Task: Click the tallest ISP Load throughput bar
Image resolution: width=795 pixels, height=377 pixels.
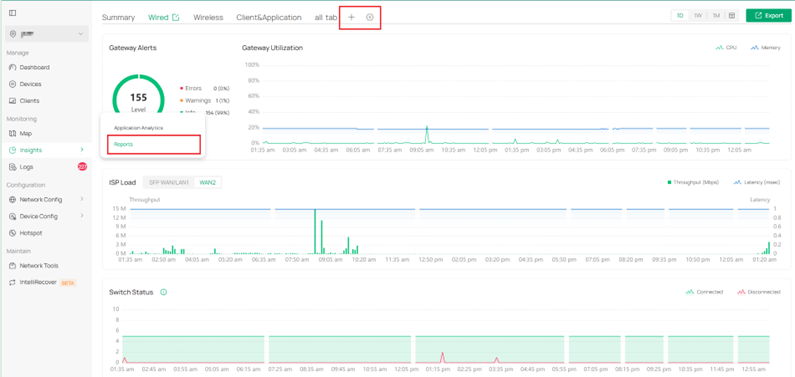Action: coord(315,231)
